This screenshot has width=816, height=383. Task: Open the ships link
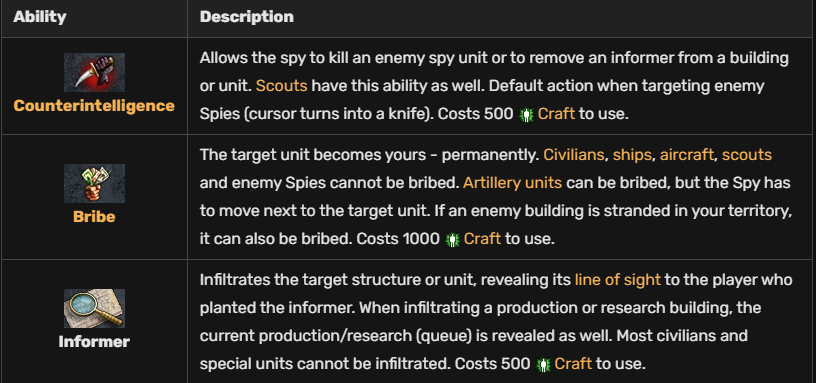[x=632, y=155]
